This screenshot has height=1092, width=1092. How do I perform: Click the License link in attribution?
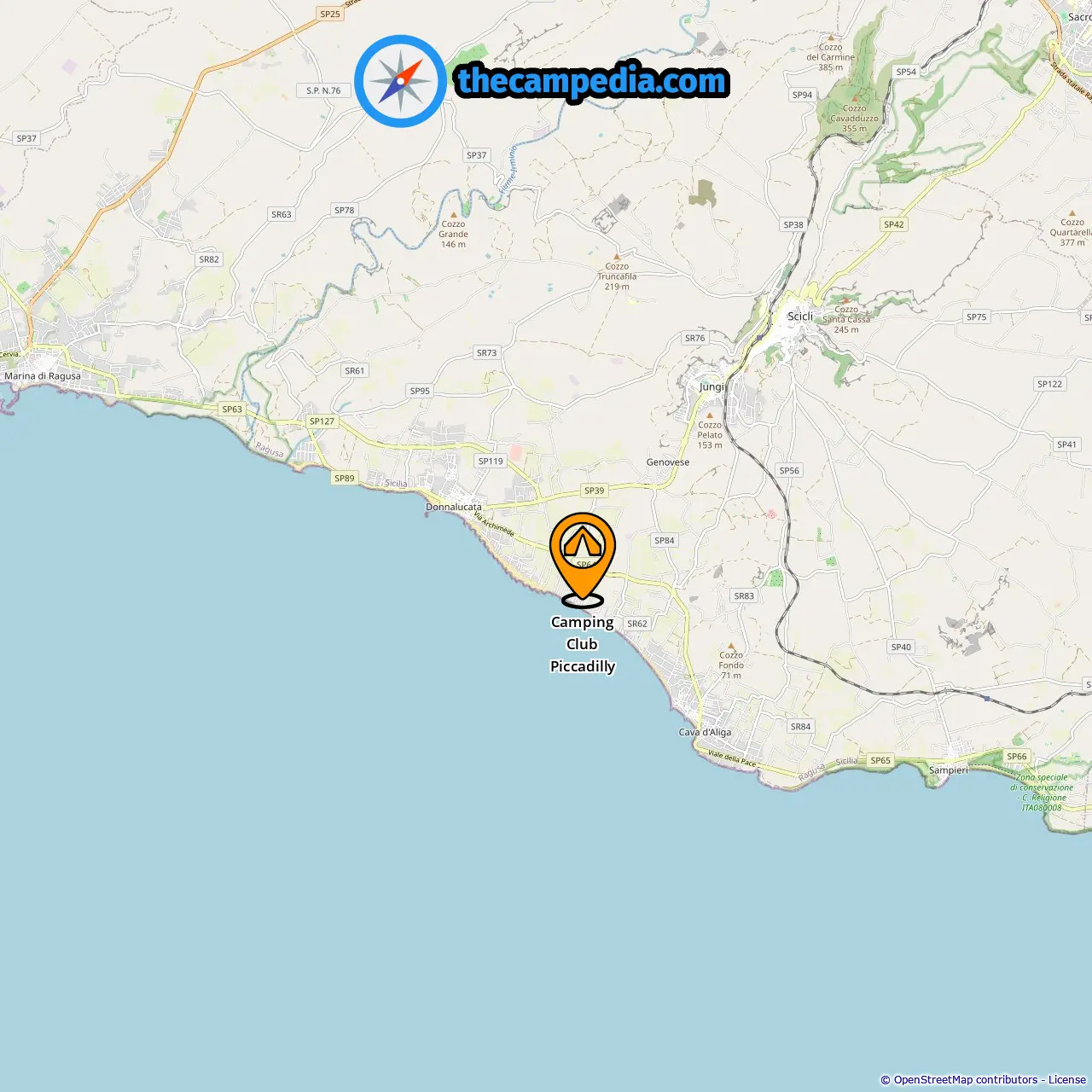point(1067,1080)
